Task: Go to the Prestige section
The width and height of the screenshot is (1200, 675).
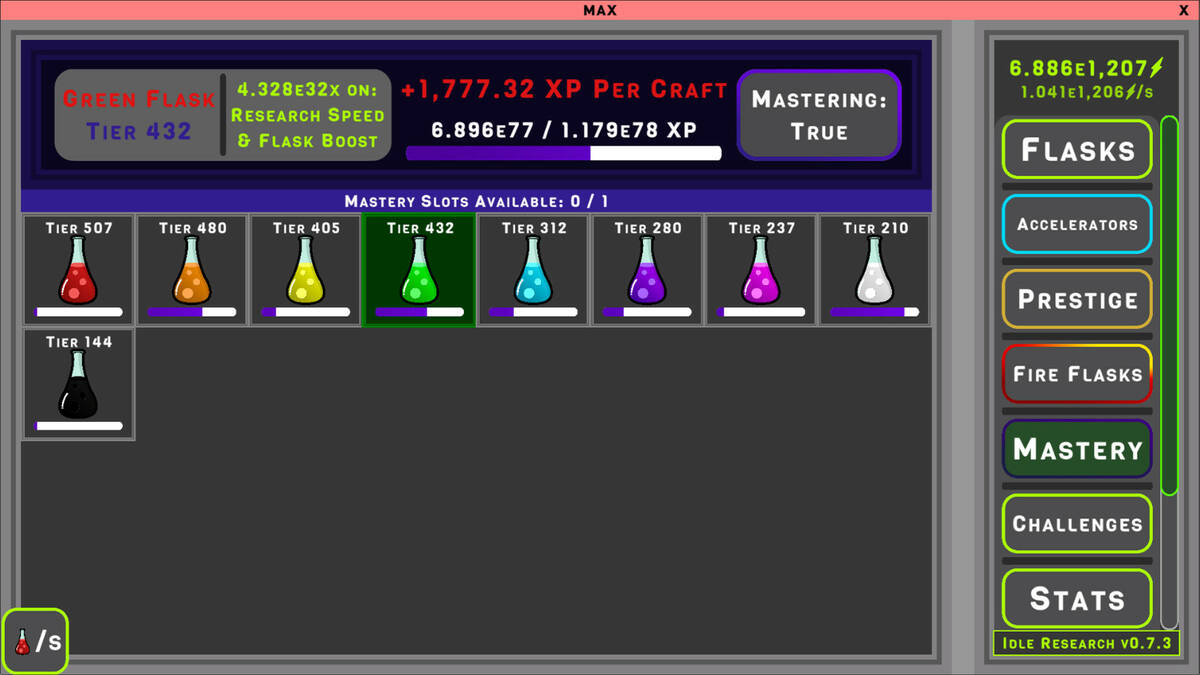Action: pos(1077,299)
